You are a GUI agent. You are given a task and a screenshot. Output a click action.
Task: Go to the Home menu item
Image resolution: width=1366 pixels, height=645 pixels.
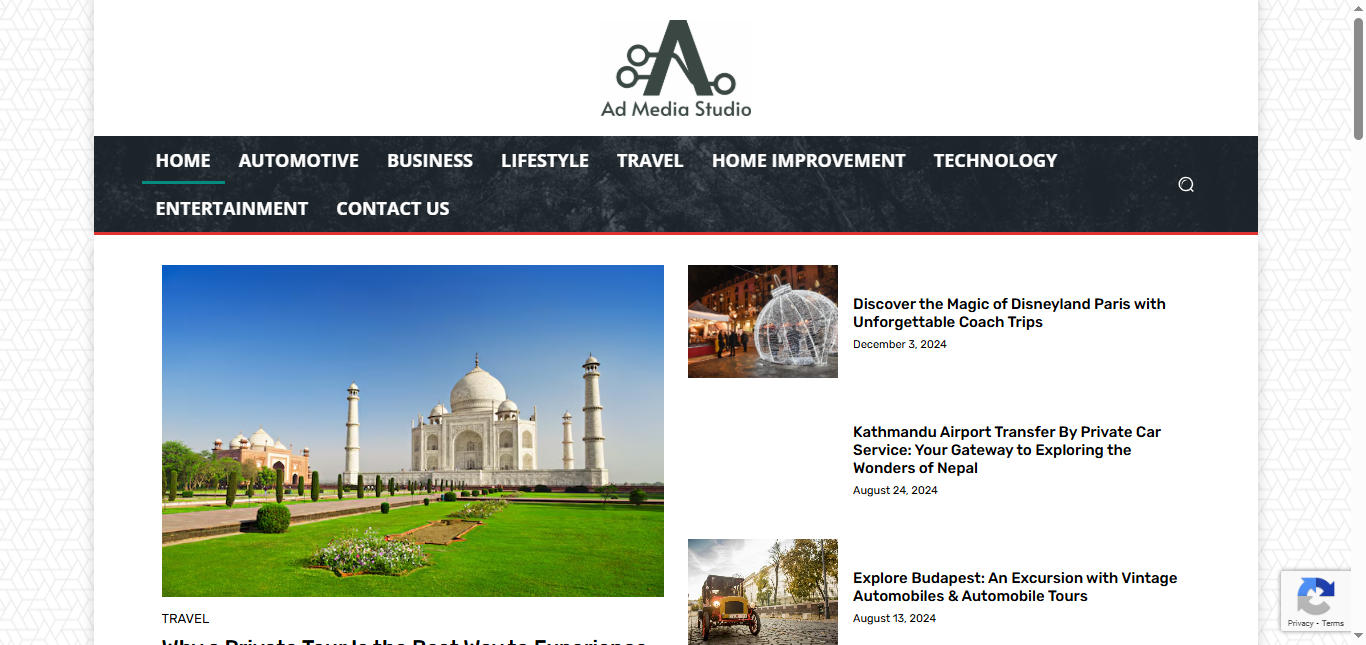coord(183,160)
